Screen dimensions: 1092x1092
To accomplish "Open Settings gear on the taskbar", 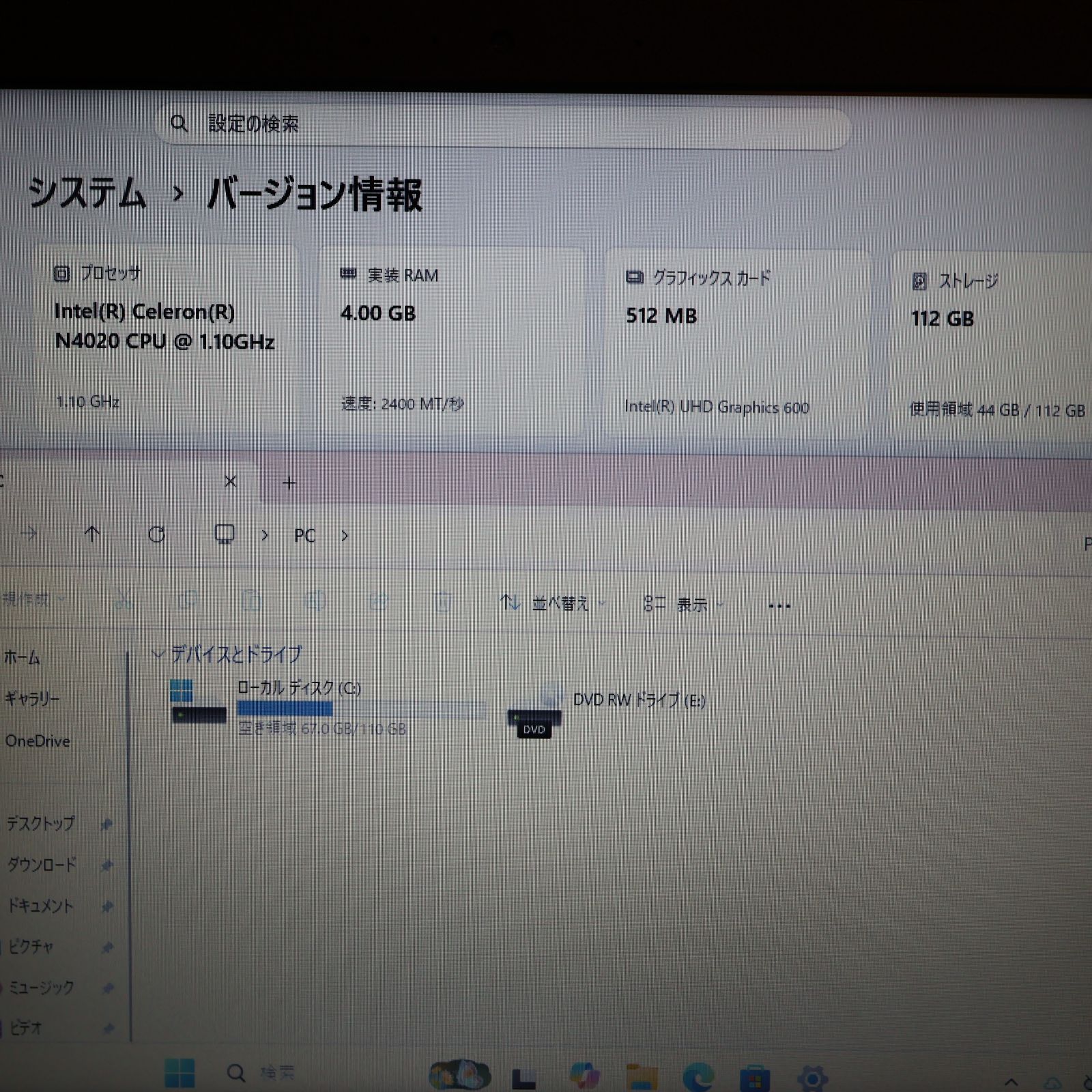I will (812, 1078).
